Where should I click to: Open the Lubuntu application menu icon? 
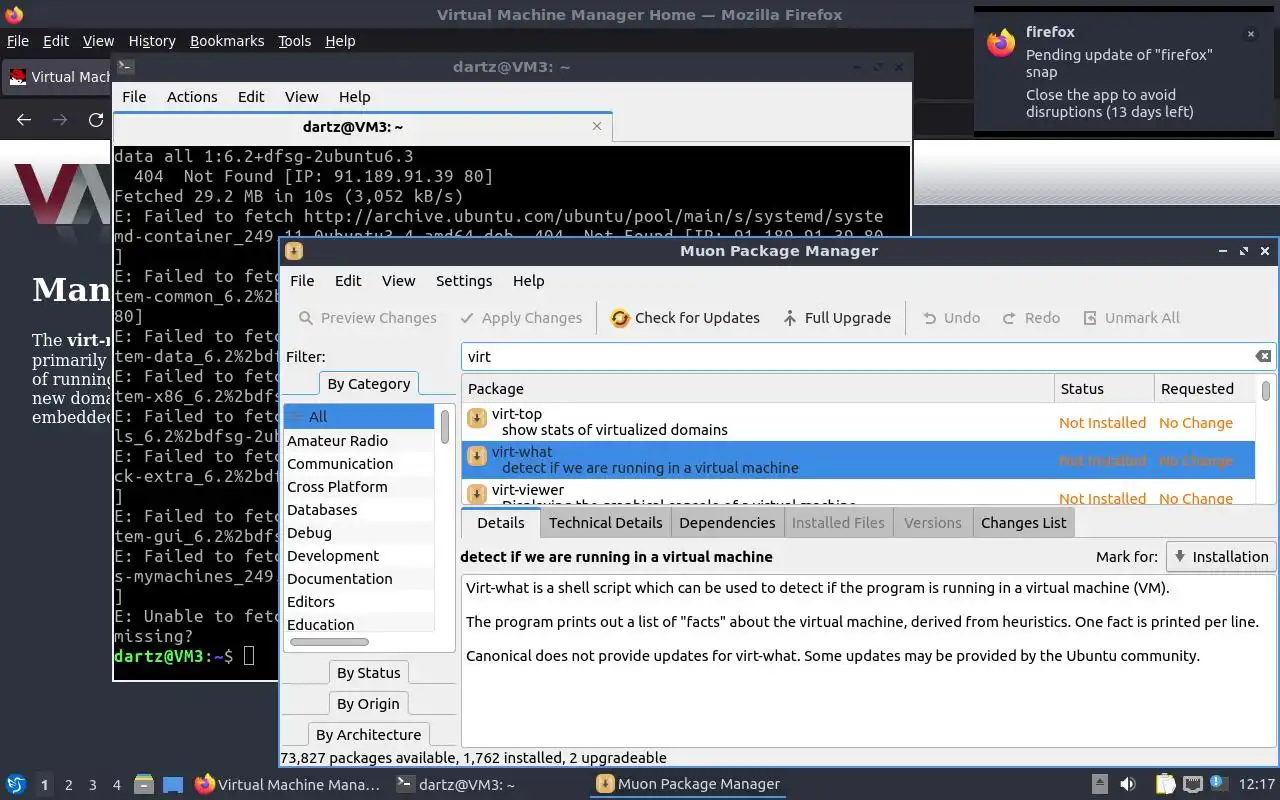click(16, 784)
